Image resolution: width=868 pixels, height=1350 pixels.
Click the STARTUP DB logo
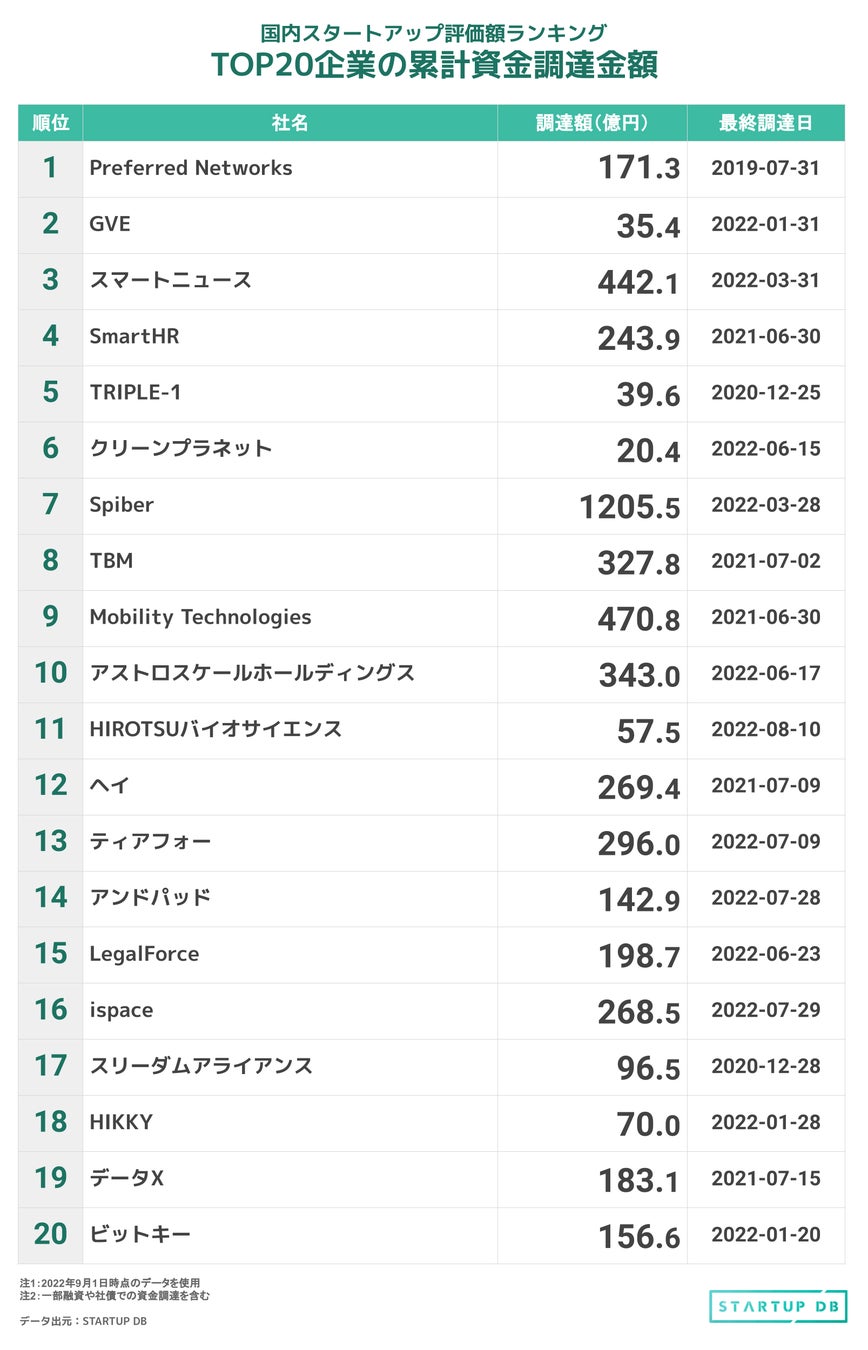pos(777,1306)
